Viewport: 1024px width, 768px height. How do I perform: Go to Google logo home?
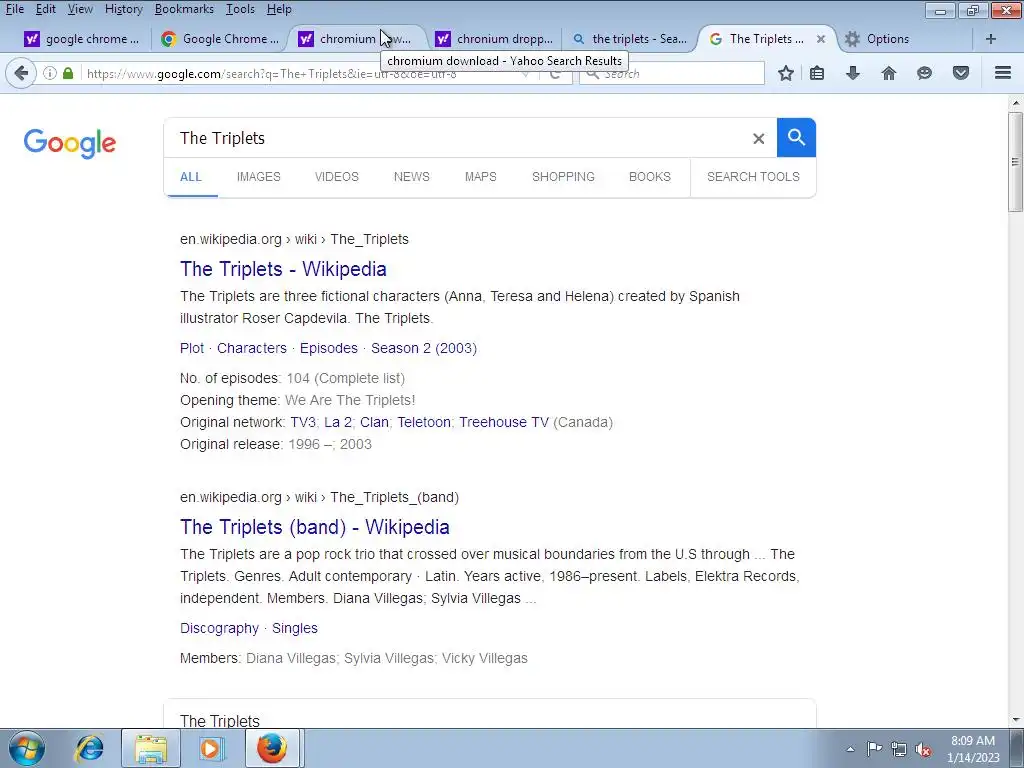pos(70,143)
